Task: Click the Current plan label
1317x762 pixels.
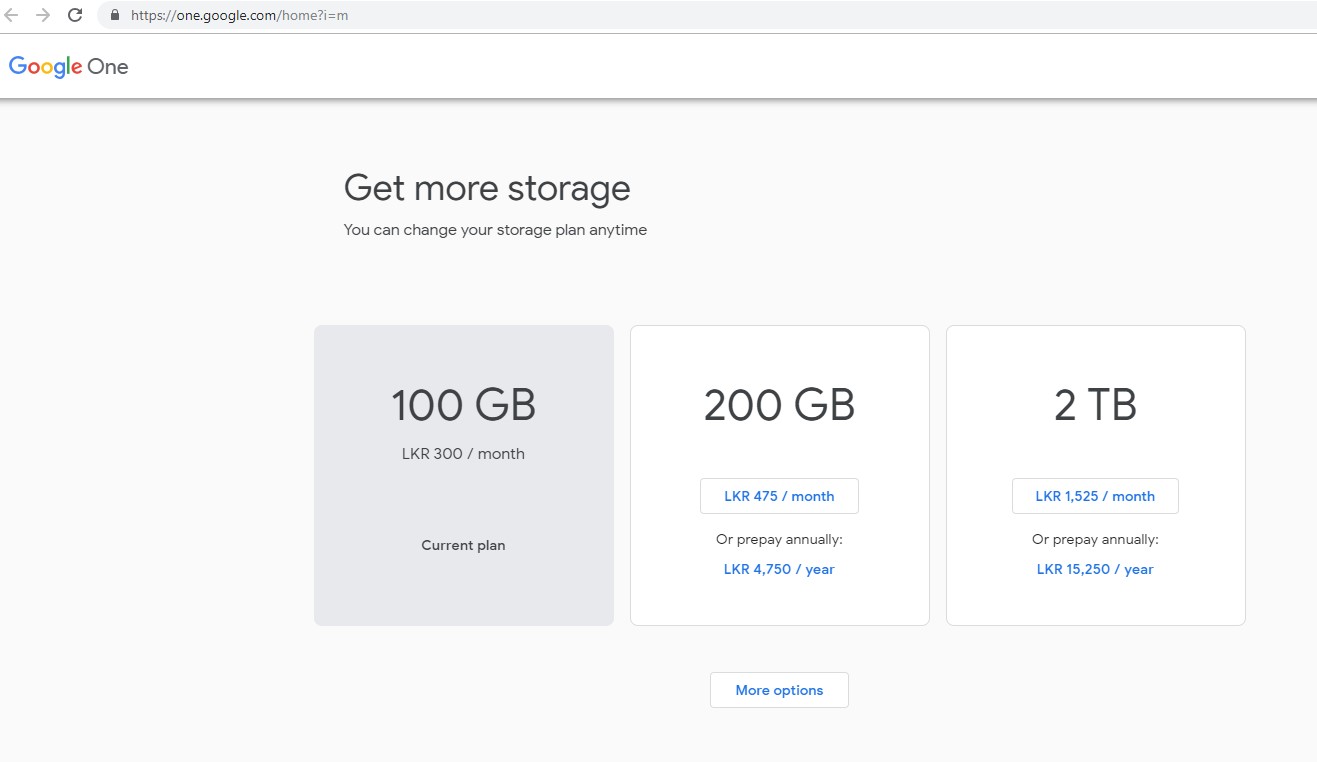Action: [x=463, y=545]
